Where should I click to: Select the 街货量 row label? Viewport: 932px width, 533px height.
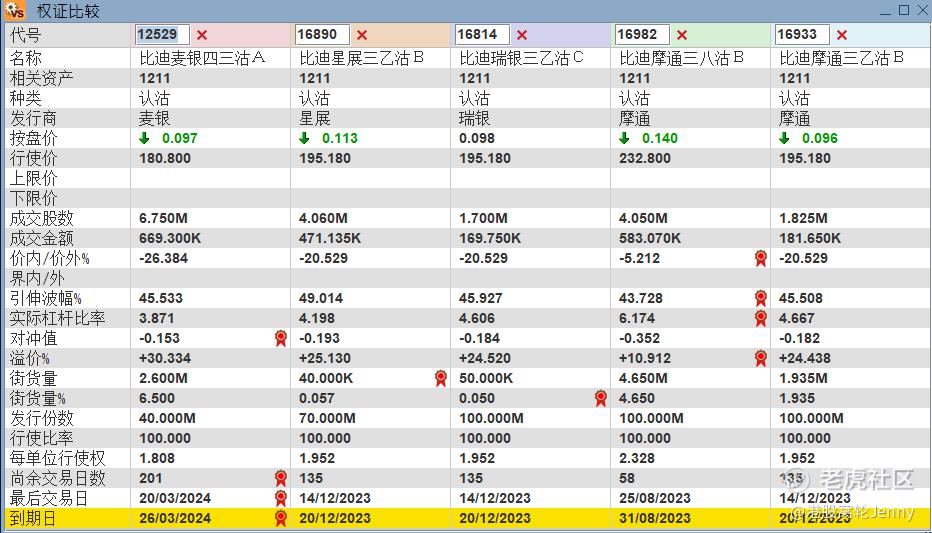coord(33,378)
